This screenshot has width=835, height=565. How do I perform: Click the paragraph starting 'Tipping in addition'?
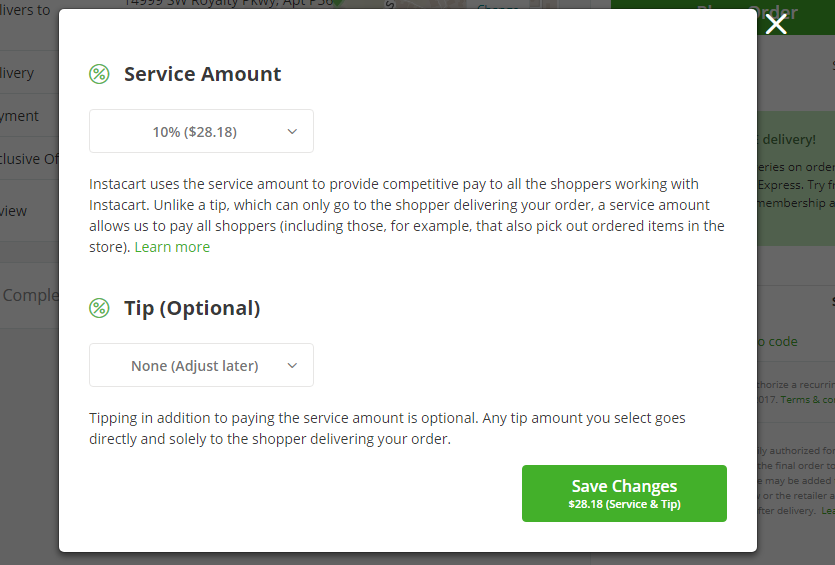pos(387,428)
